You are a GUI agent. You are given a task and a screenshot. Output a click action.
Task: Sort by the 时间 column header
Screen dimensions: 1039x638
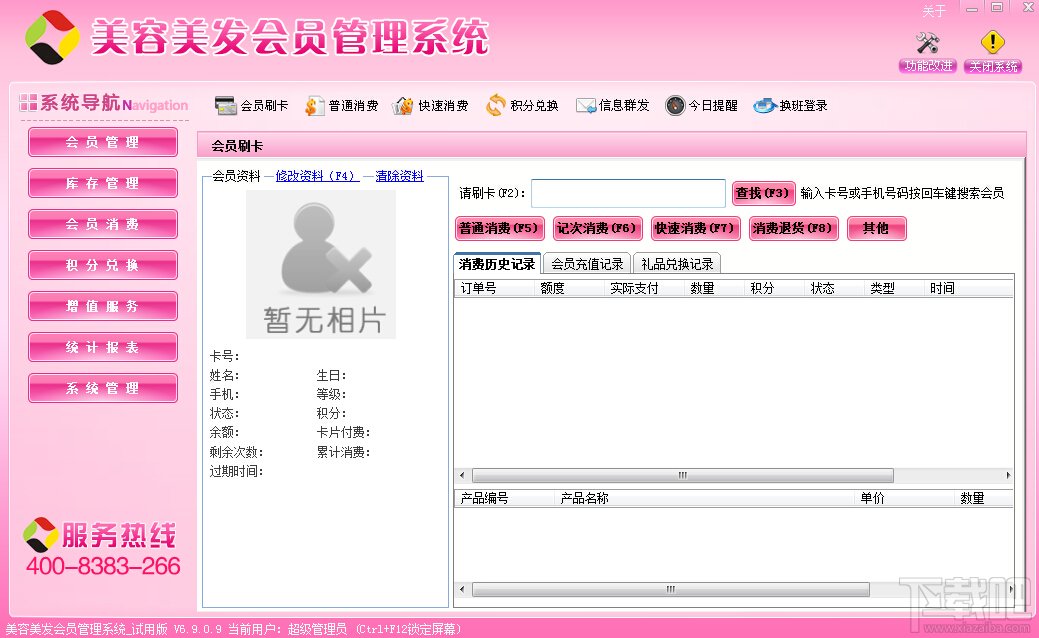click(969, 288)
